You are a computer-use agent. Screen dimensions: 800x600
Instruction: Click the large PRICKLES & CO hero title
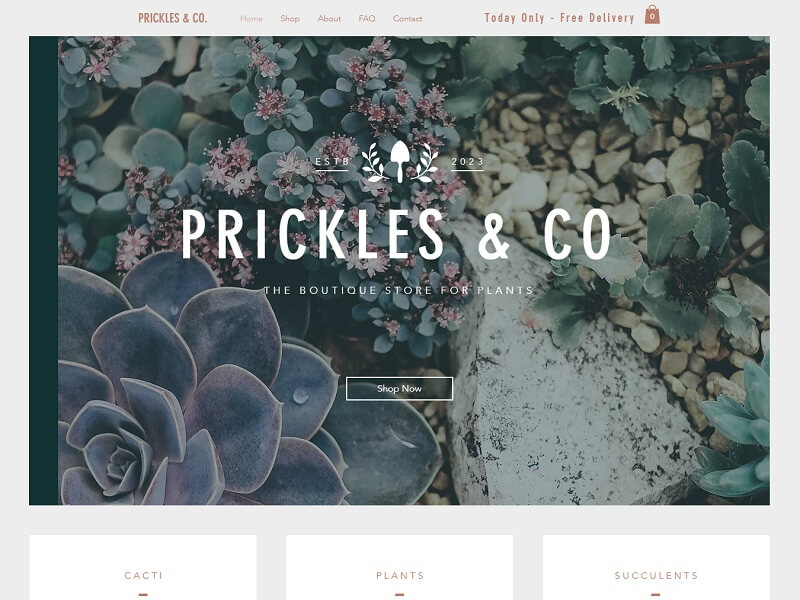click(x=396, y=235)
